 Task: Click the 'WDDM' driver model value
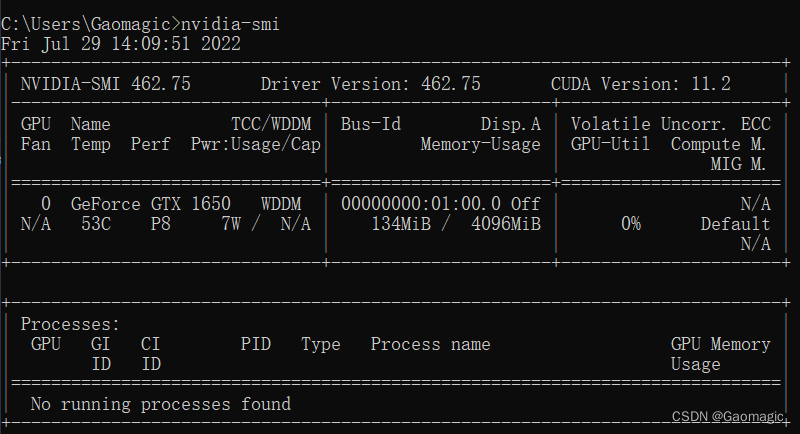281,204
